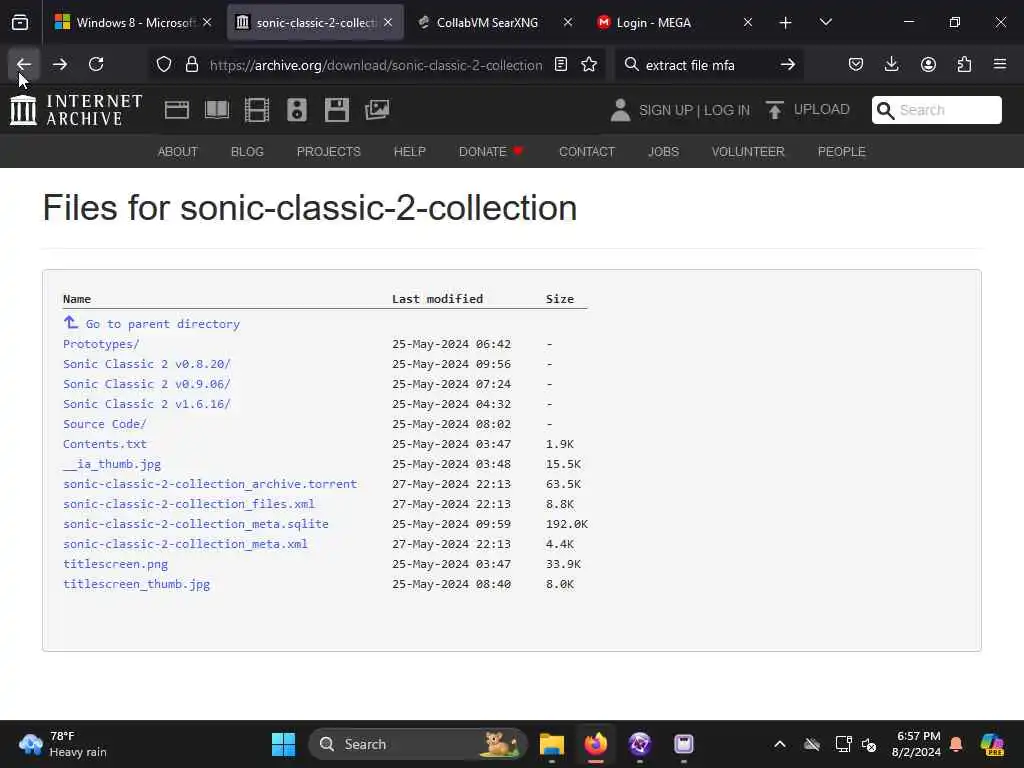
Task: Open Firefox account icon
Action: pos(928,64)
